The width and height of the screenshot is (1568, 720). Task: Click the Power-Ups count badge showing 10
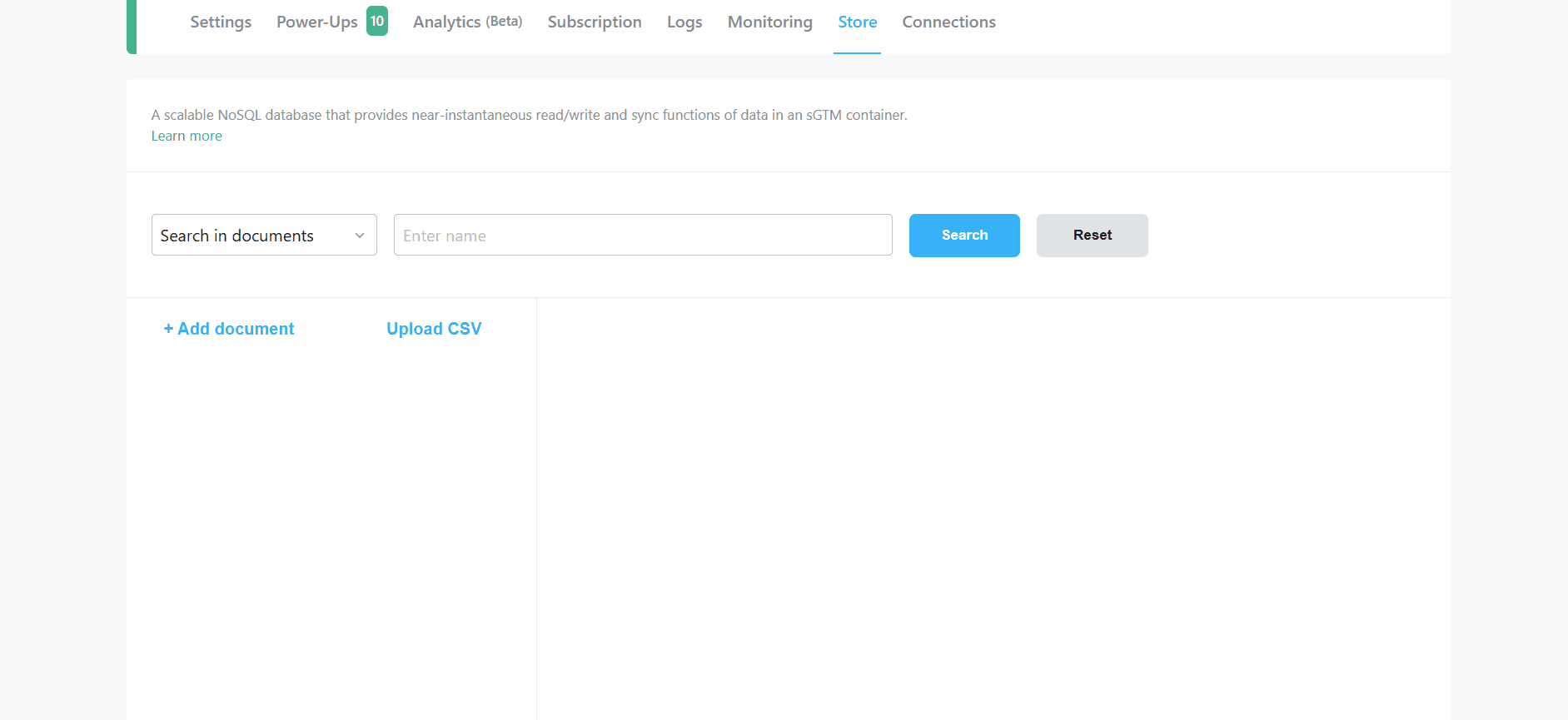377,21
